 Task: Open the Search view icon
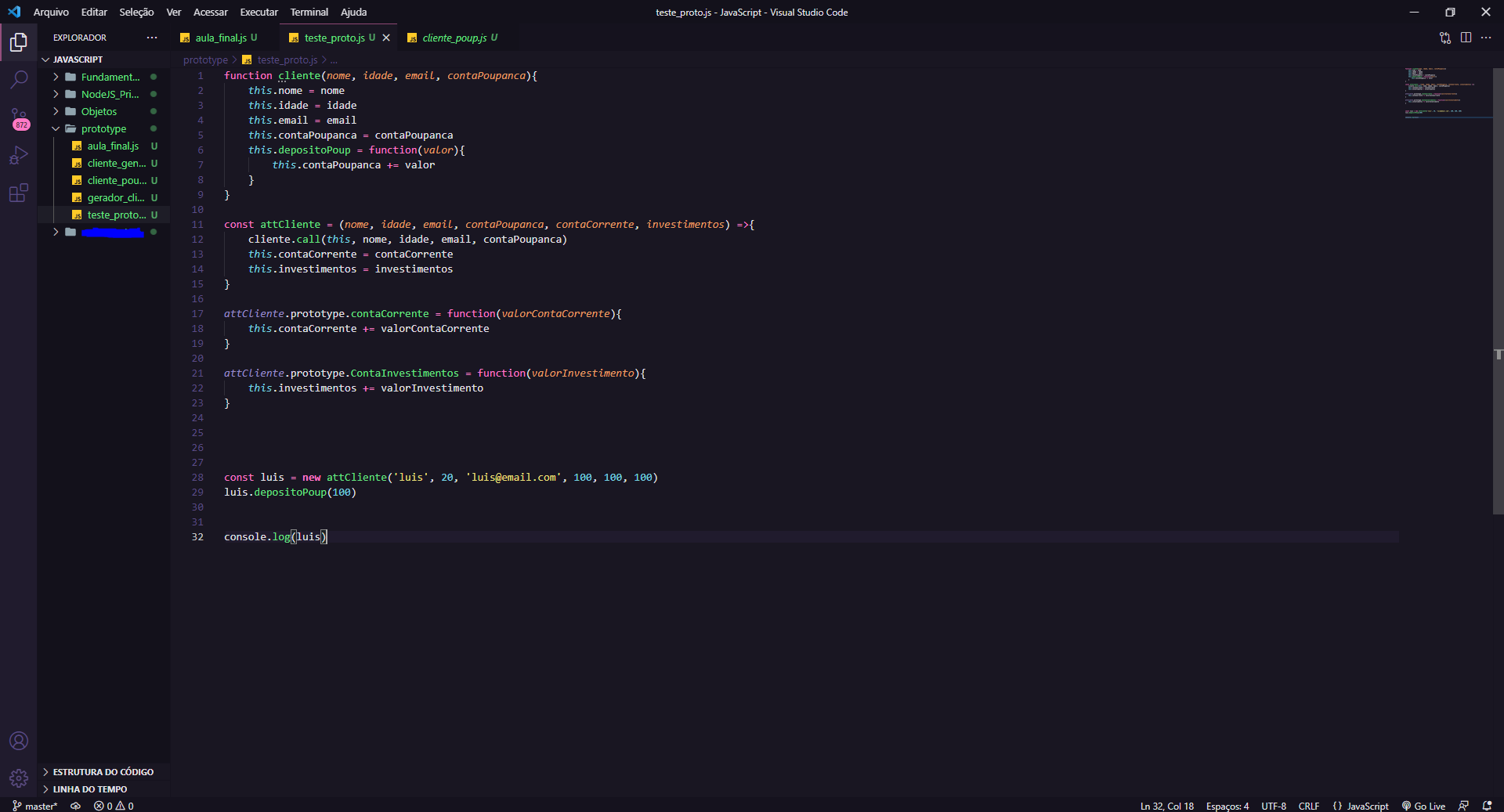[x=19, y=79]
